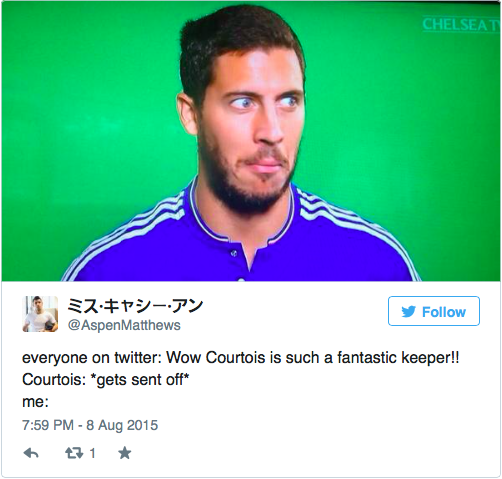Viewport: 502px width, 479px height.
Task: Favorite the tweet with the star icon
Action: click(125, 453)
